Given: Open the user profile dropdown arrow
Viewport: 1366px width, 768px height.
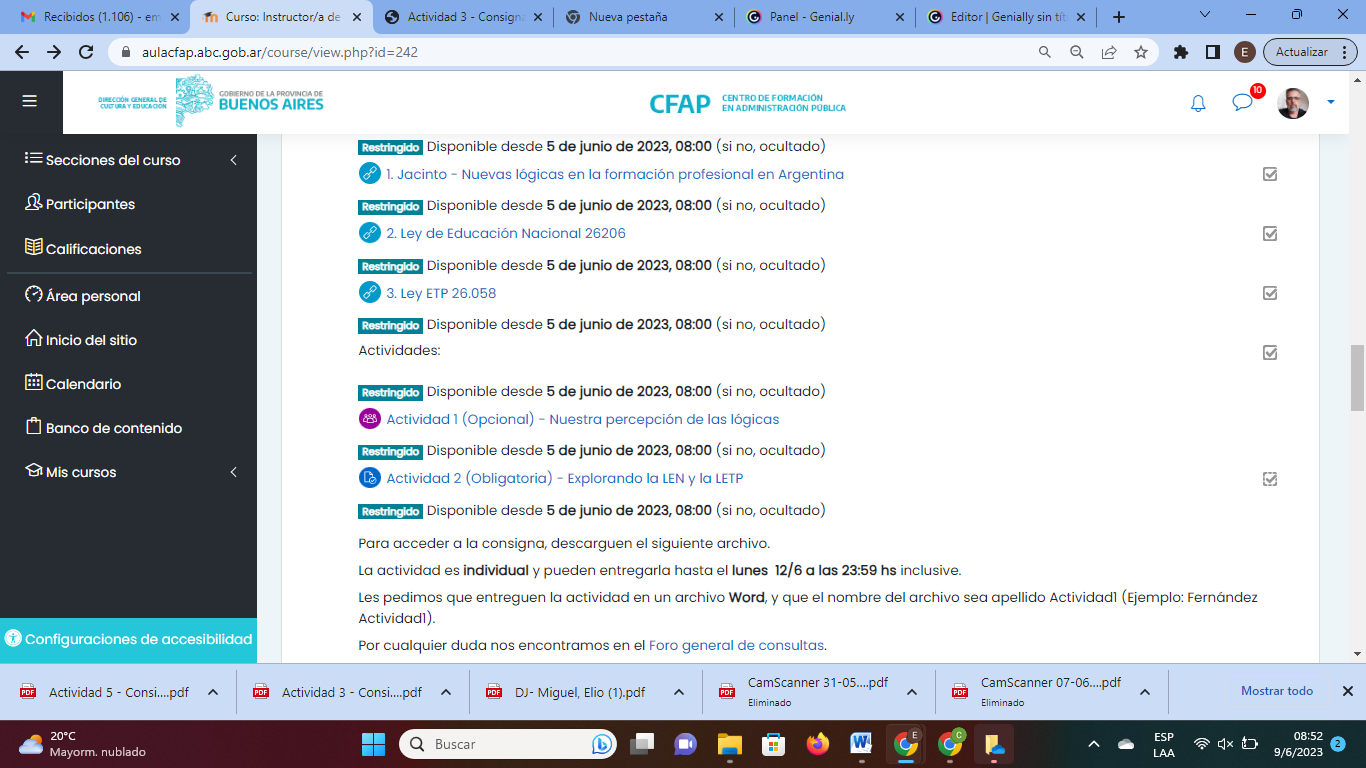Looking at the screenshot, I should pos(1331,102).
